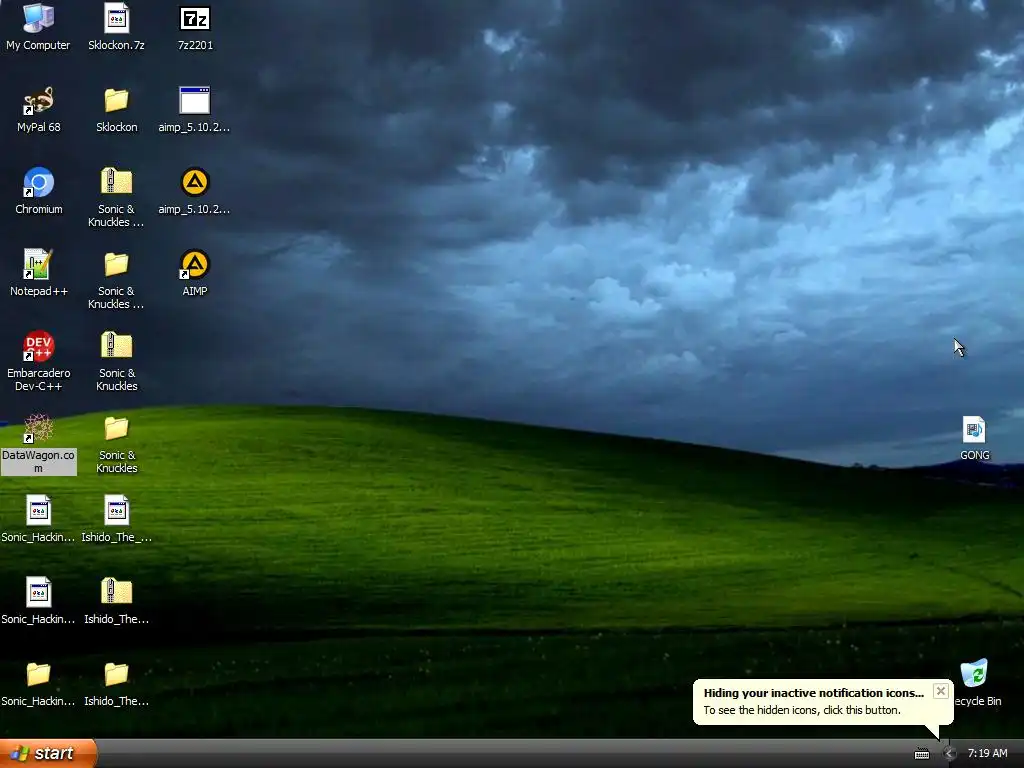
Task: Launch Notepad++ from the desktop
Action: [x=39, y=272]
